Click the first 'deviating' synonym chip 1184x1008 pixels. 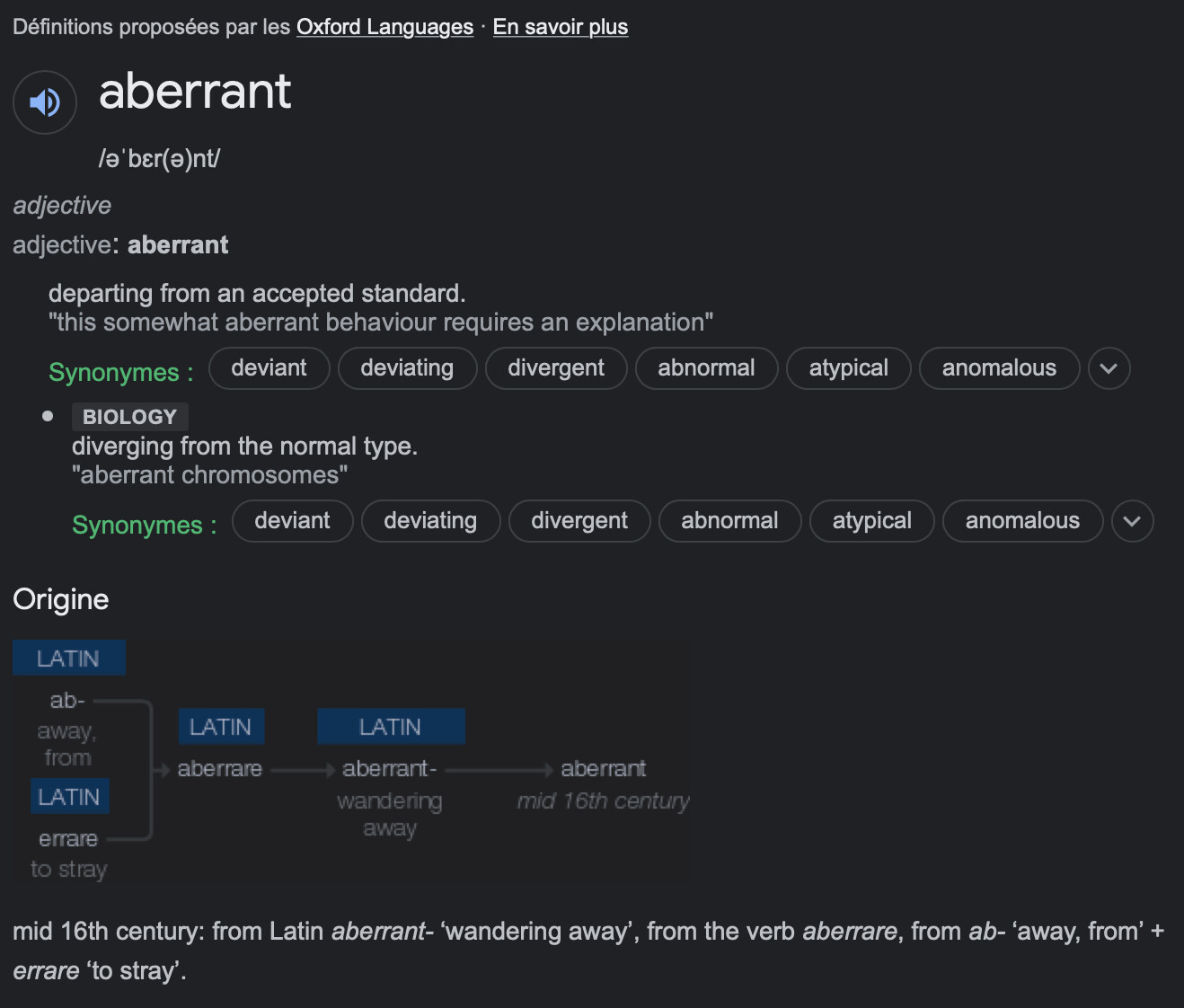407,368
